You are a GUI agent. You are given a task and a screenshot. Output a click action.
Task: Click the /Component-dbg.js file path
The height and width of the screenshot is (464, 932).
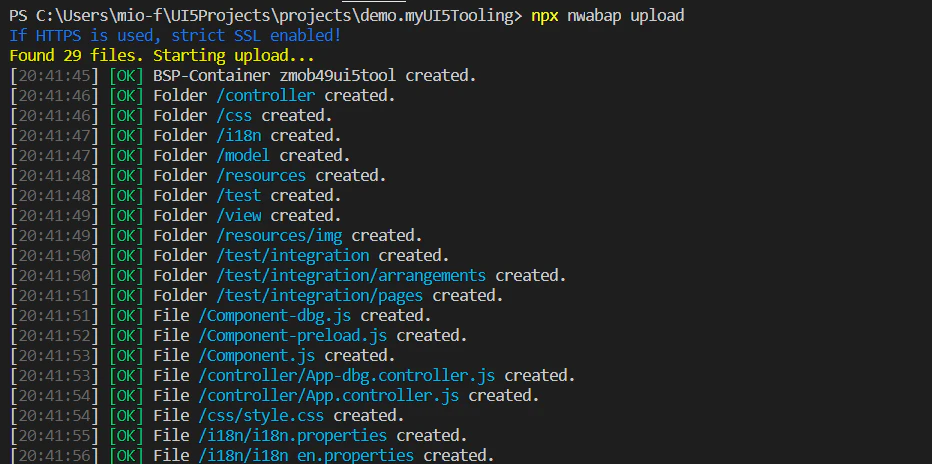pos(275,315)
